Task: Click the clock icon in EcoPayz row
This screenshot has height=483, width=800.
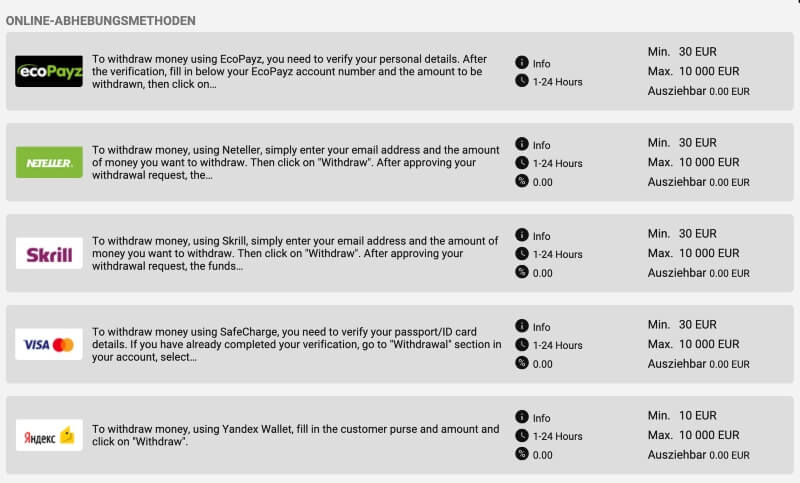Action: (521, 81)
